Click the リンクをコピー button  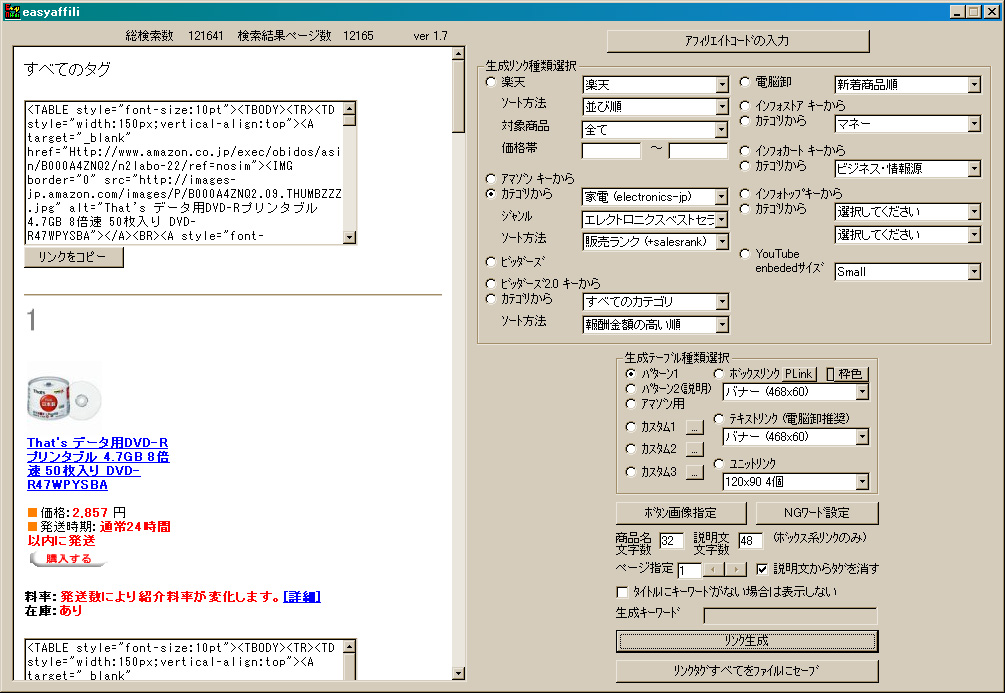pyautogui.click(x=74, y=257)
